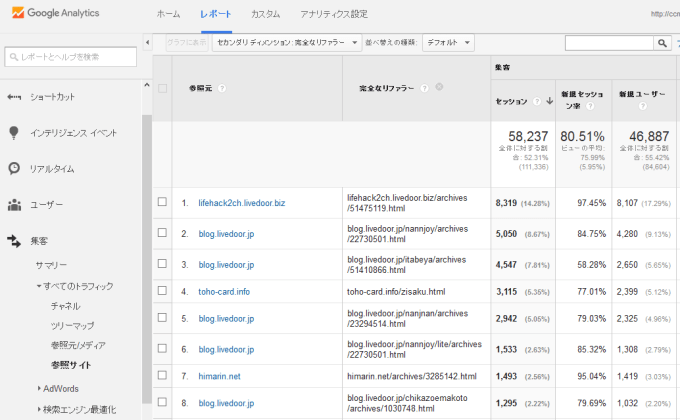Open リアルタイム clock item in sidebar
Screen dimensions: 680x420
pos(51,169)
